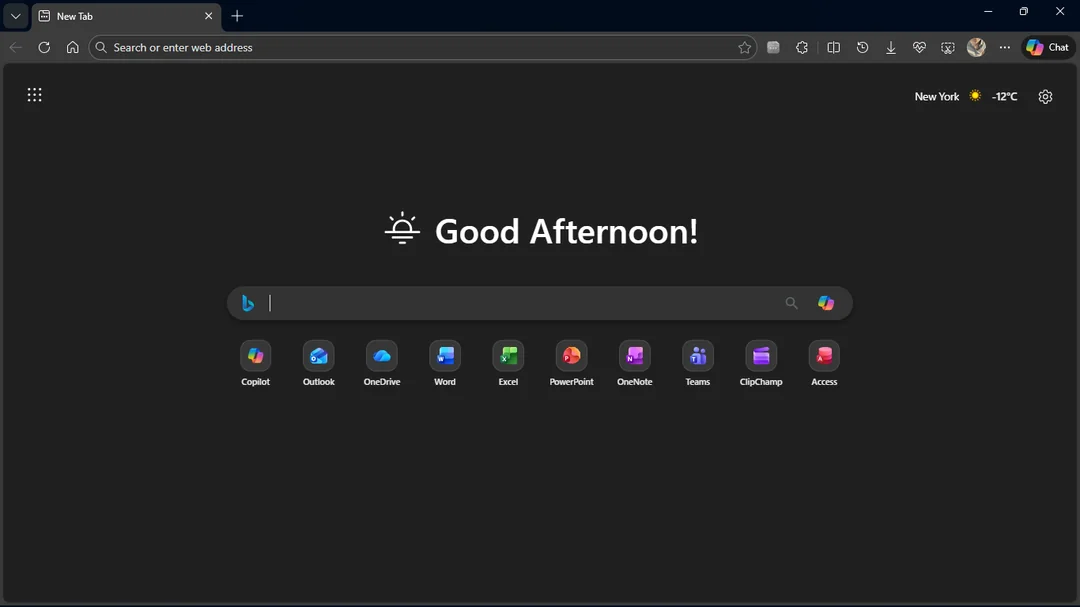Open the ClipChamp shortcut

tap(761, 356)
